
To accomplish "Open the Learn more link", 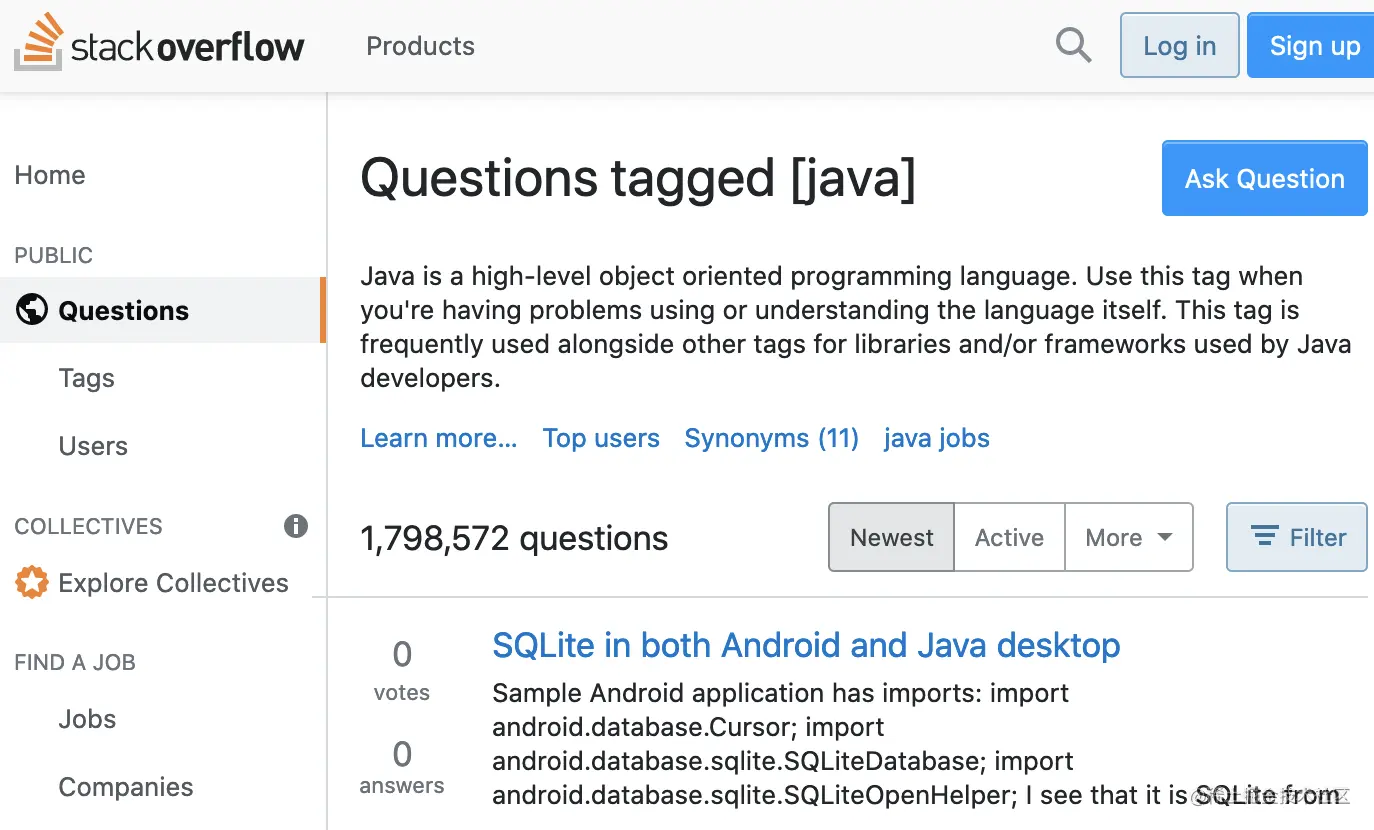I will [438, 438].
